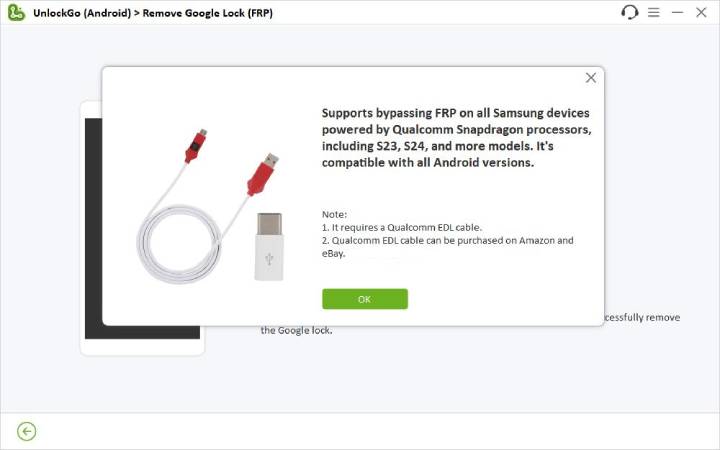Click the UnlockGo app logo icon

pos(15,13)
